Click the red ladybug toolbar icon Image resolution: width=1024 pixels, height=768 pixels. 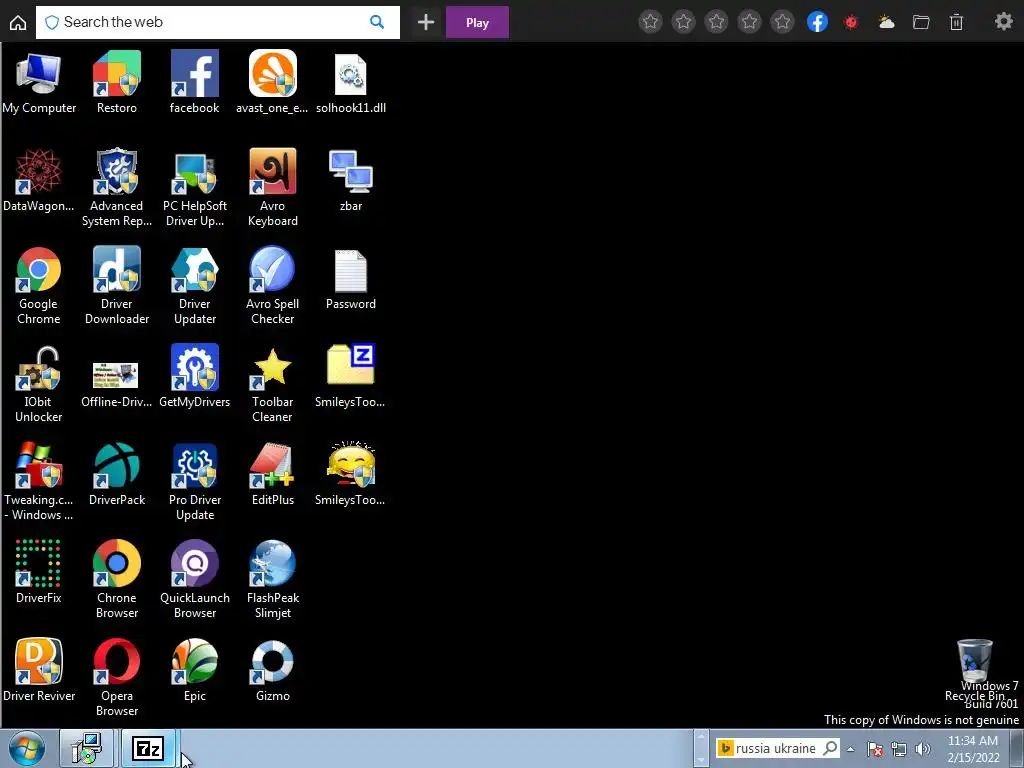pyautogui.click(x=851, y=23)
